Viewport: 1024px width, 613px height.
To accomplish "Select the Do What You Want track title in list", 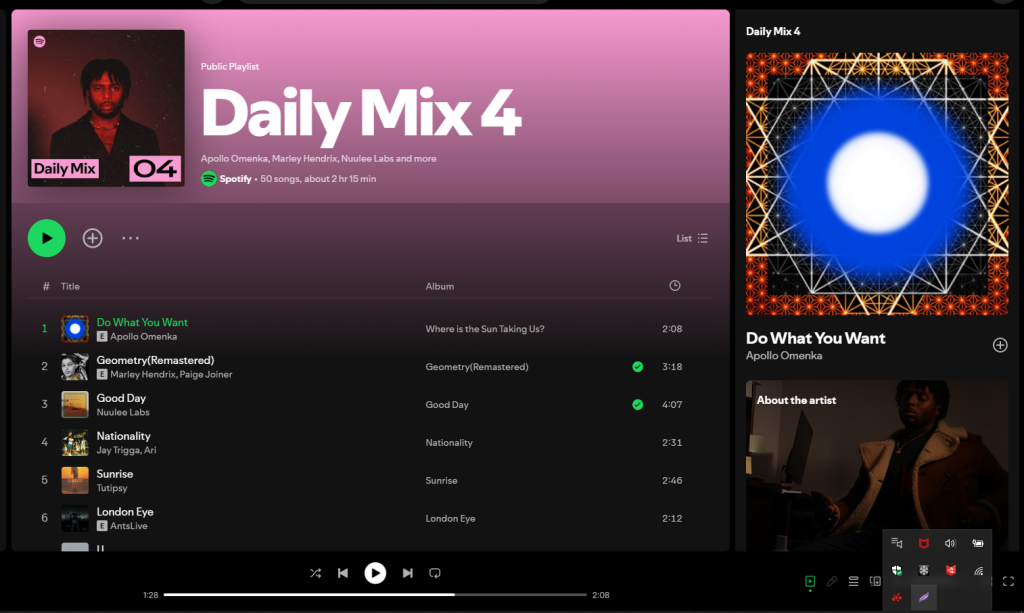I will [142, 322].
